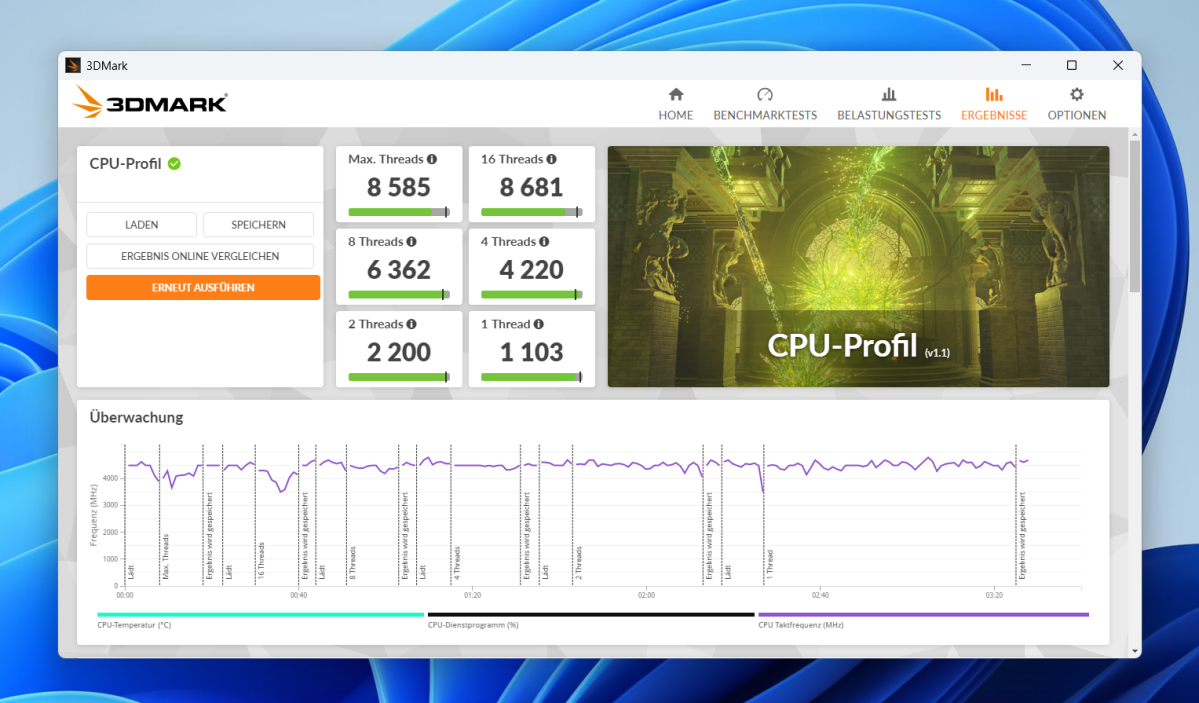1199x703 pixels.
Task: Click the CPU Taktfrequenz legend bar
Action: coord(923,614)
